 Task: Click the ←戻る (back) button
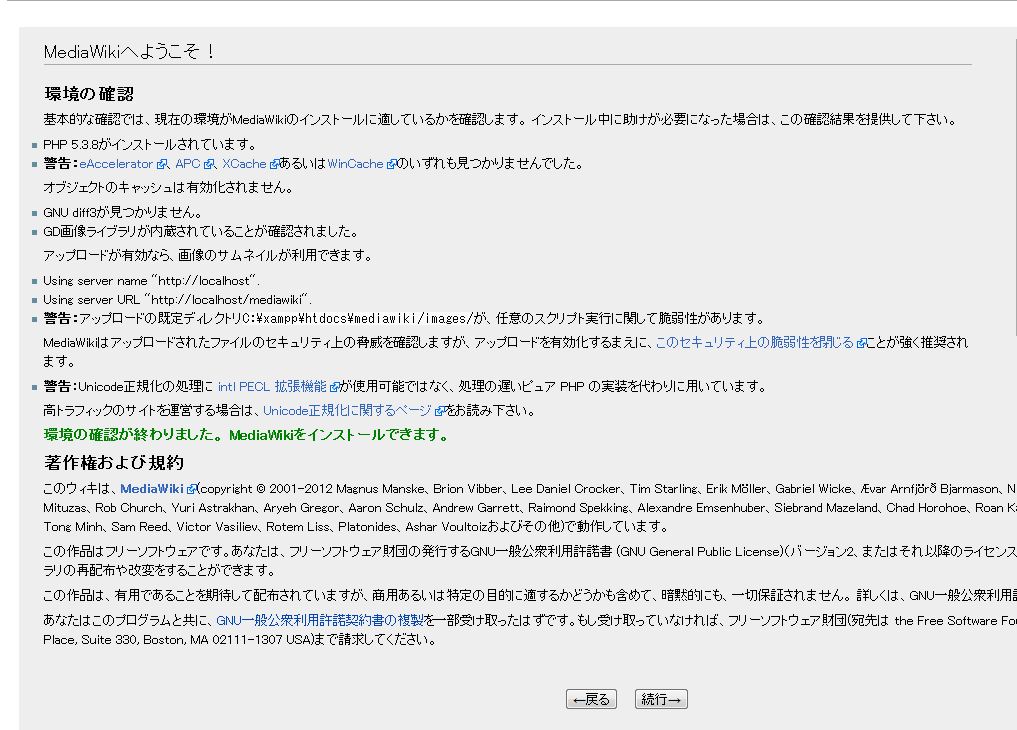591,699
